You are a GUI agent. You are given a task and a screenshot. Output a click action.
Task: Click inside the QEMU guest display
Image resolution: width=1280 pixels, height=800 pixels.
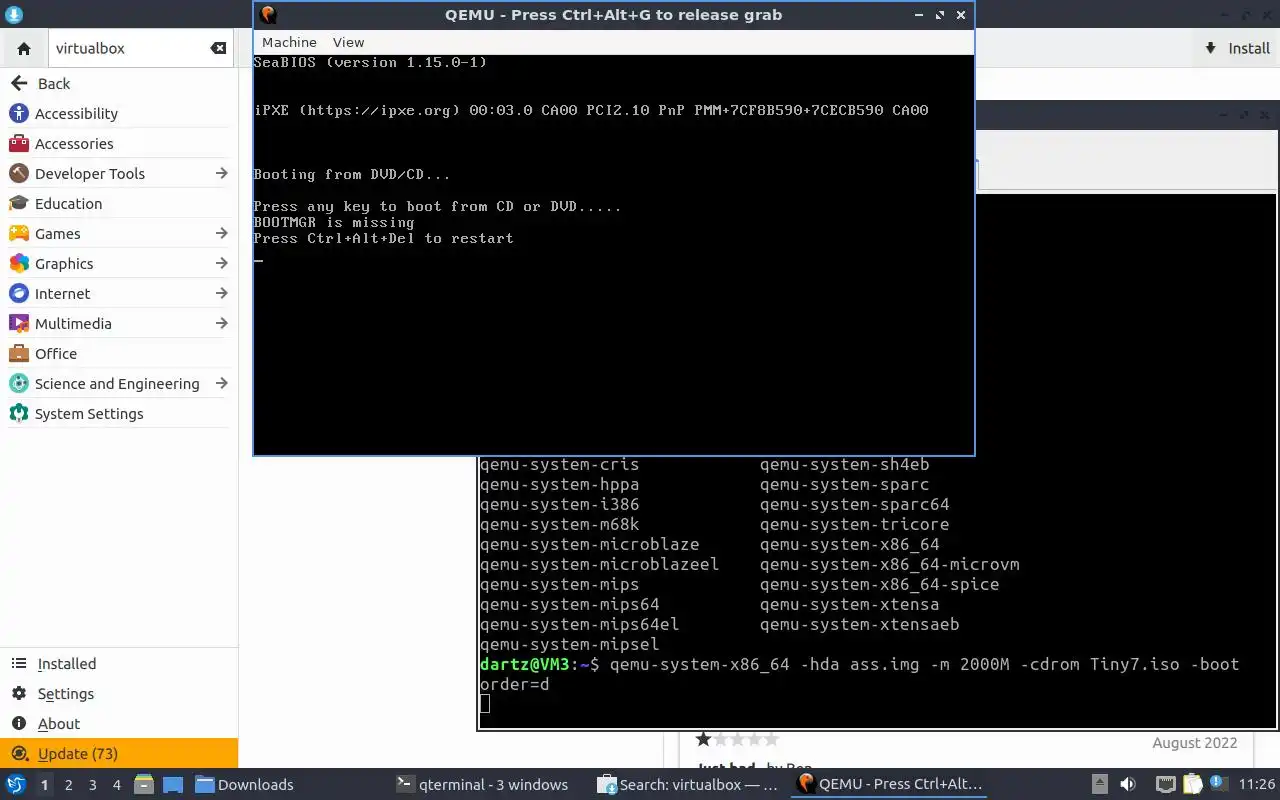click(613, 255)
